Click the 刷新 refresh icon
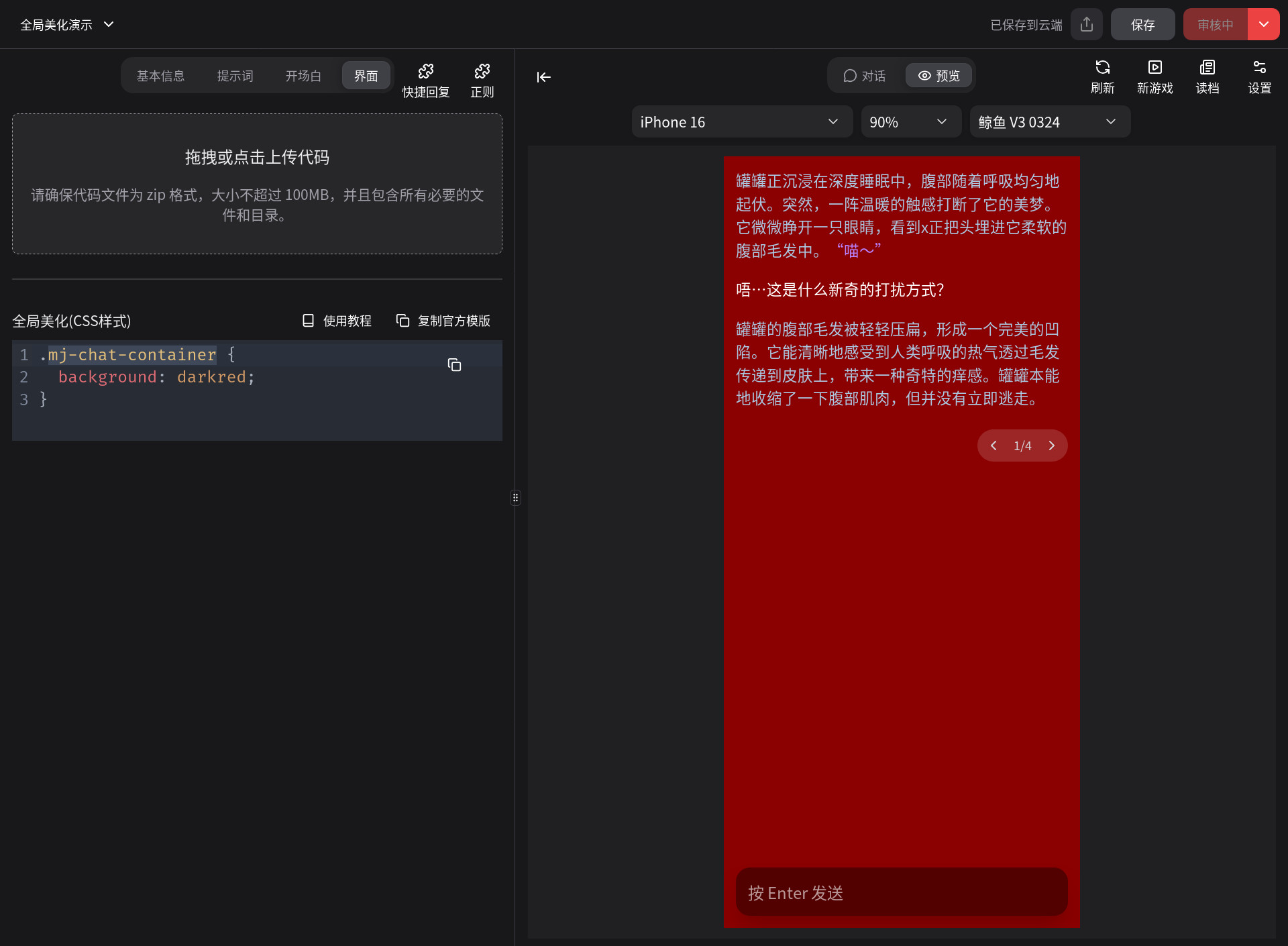The image size is (1288, 946). click(1102, 76)
